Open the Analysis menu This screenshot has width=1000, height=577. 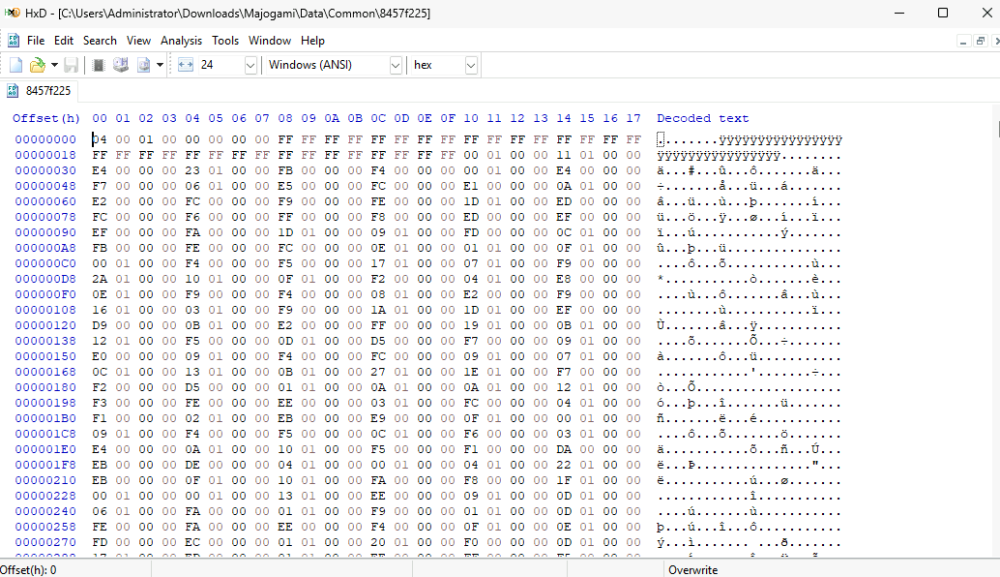point(181,41)
